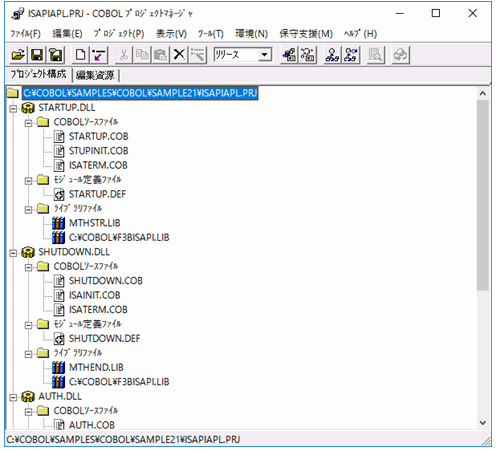Select the STARTUP.DLL gear icon
Image resolution: width=496 pixels, height=451 pixels.
click(x=28, y=108)
